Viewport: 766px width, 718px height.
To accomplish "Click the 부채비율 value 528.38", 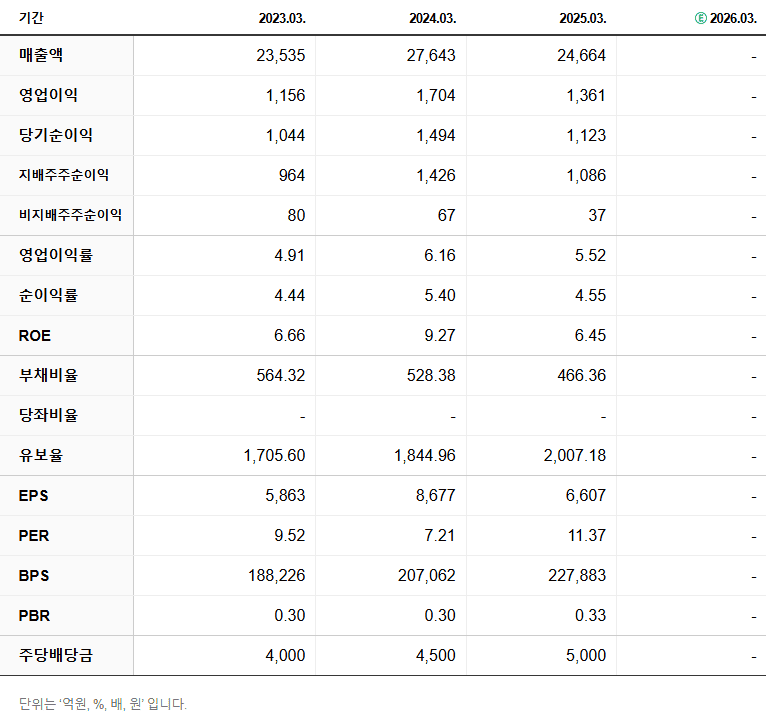I will point(431,376).
